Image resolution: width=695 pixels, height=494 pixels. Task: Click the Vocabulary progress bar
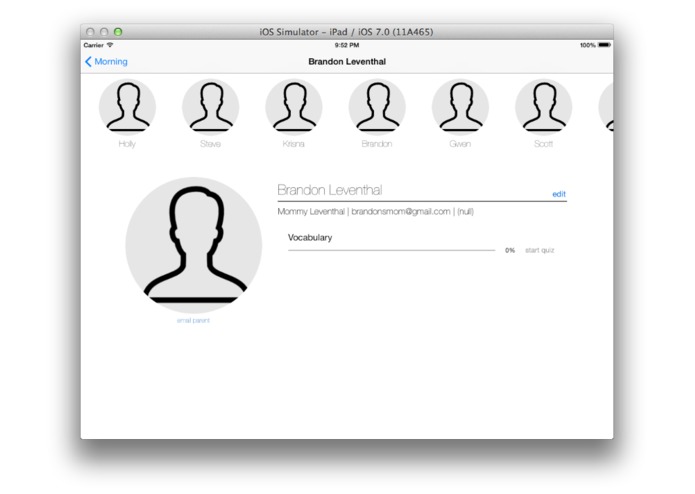coord(391,250)
